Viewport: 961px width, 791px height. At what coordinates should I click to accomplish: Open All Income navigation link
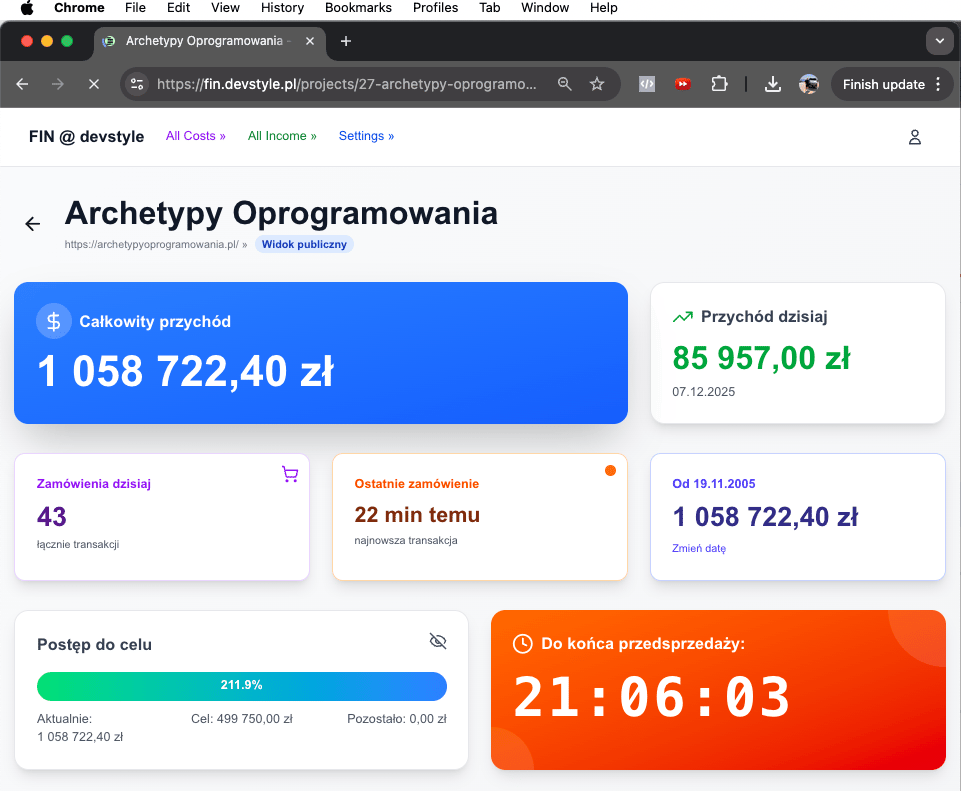(x=282, y=136)
